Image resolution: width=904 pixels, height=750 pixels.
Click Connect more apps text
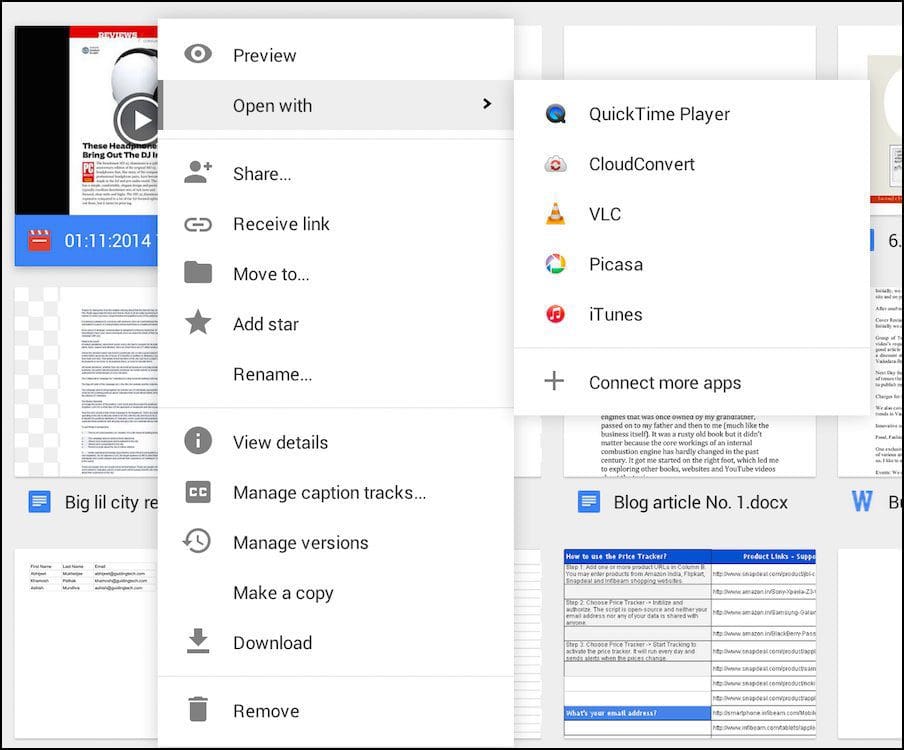[665, 383]
